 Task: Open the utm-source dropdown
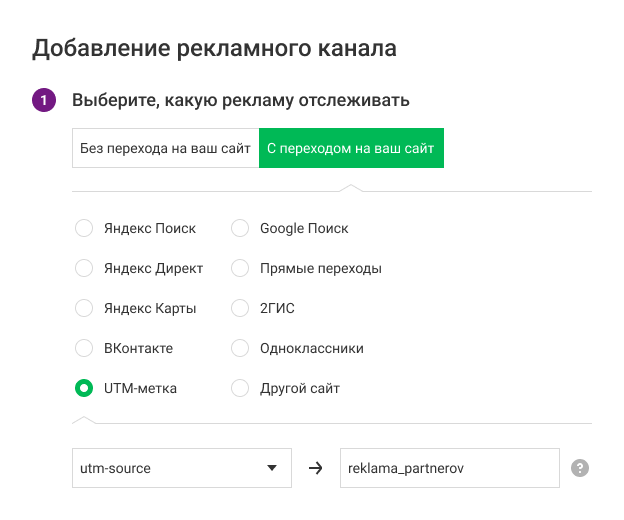[170, 468]
